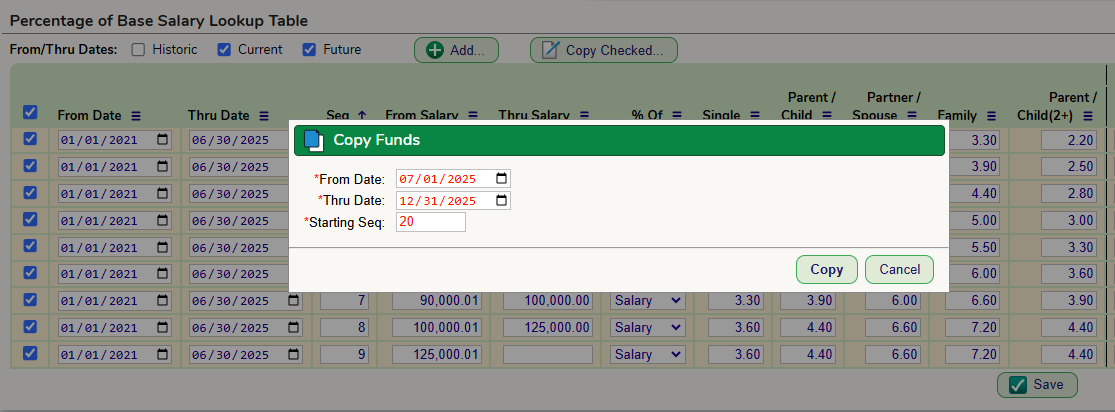Screen dimensions: 1115x412
Task: Click the Copy Checked... button
Action: pos(604,50)
